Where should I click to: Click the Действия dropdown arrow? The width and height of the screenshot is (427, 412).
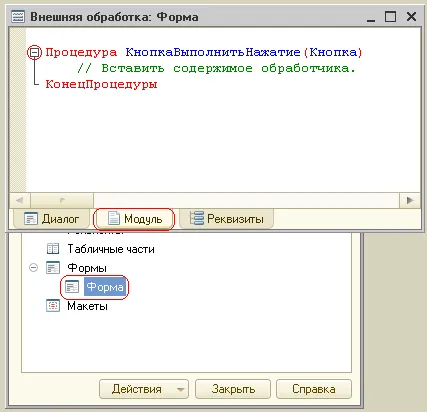tap(180, 389)
